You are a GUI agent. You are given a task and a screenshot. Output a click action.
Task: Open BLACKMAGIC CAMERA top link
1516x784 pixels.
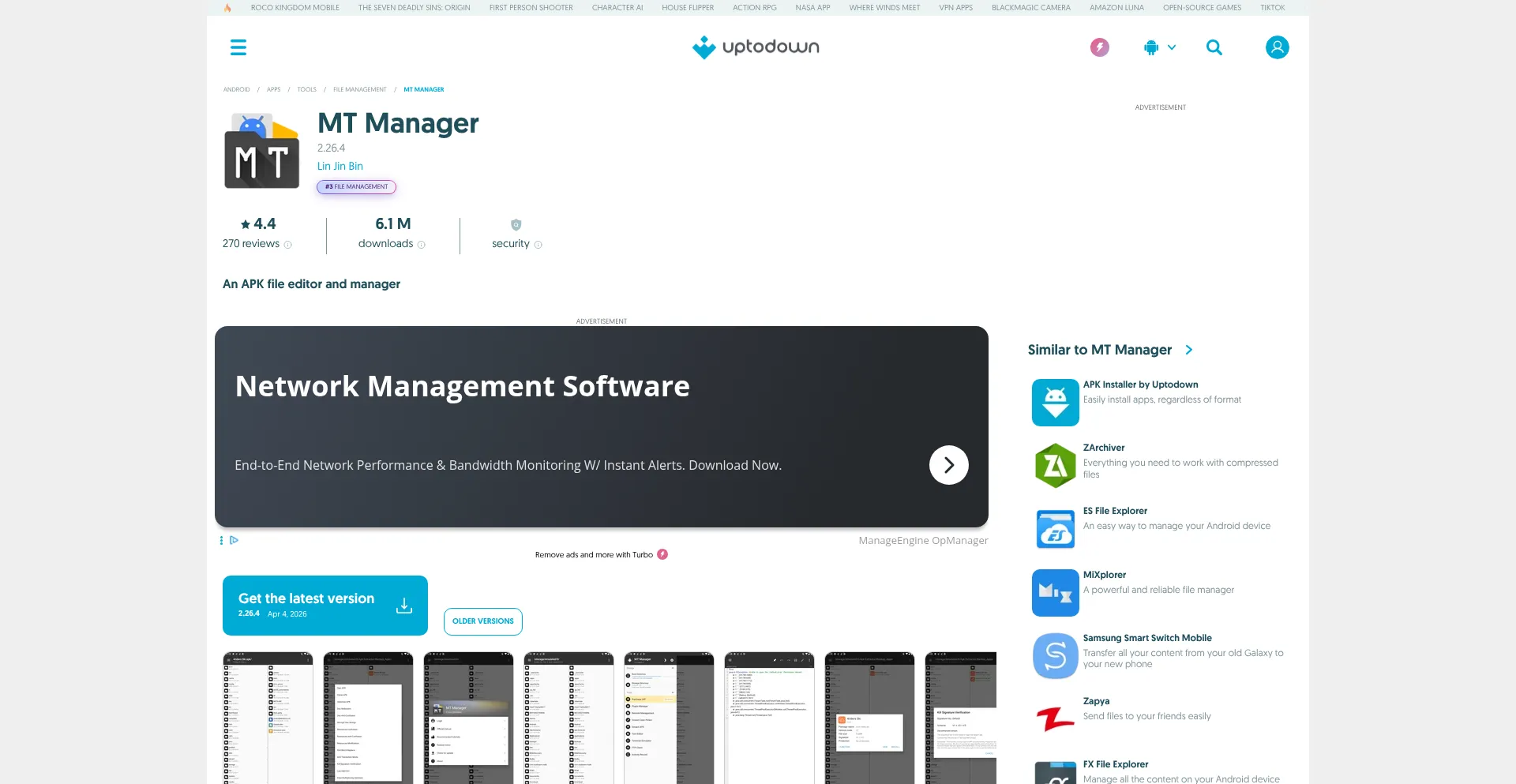(1031, 8)
